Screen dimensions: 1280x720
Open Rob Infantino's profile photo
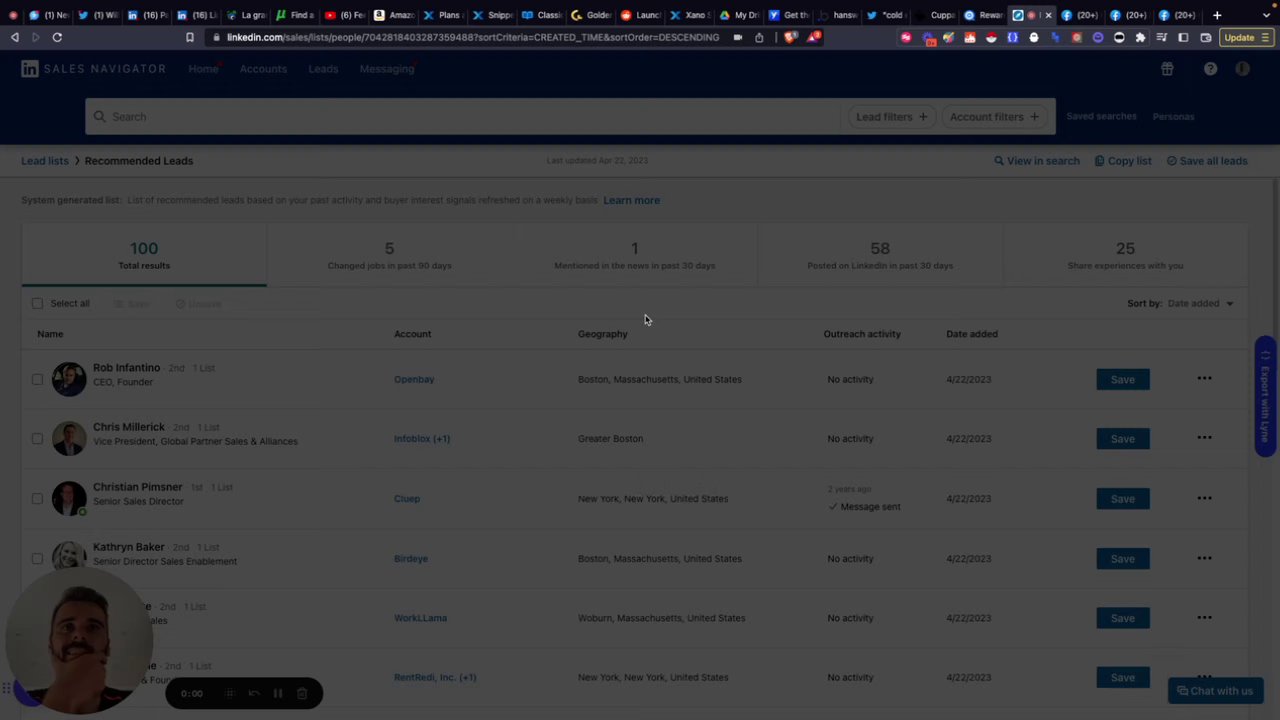(x=69, y=379)
